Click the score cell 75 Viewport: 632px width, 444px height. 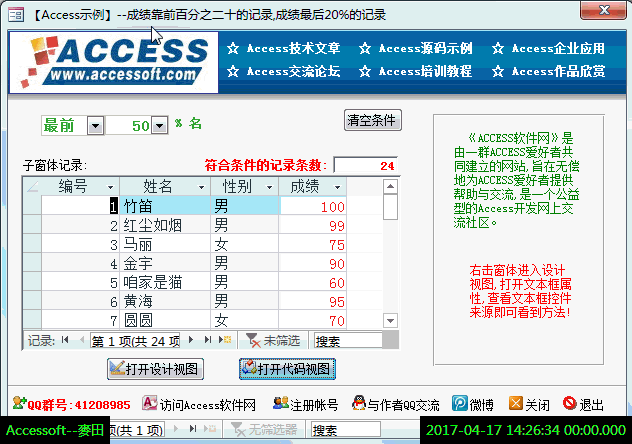(x=313, y=244)
